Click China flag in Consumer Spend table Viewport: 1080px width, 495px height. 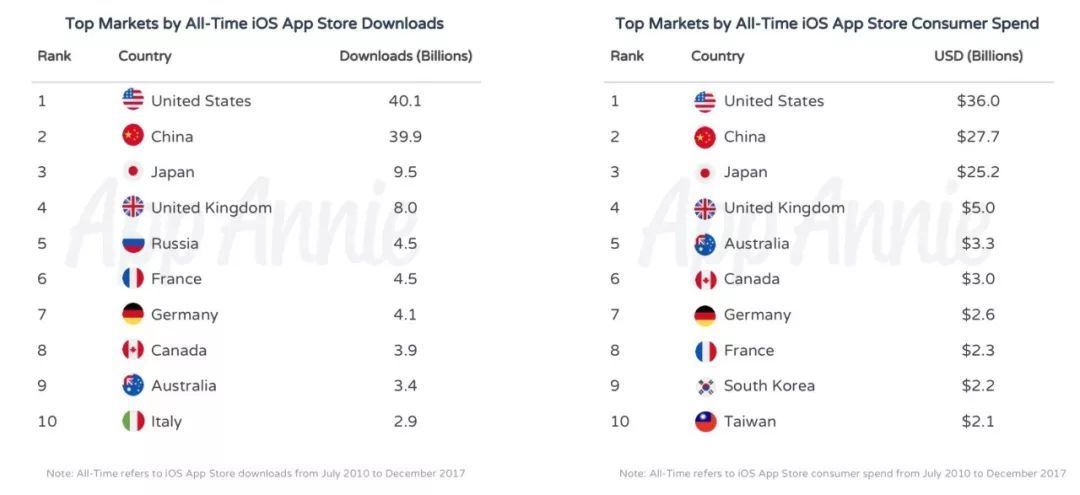click(x=705, y=136)
